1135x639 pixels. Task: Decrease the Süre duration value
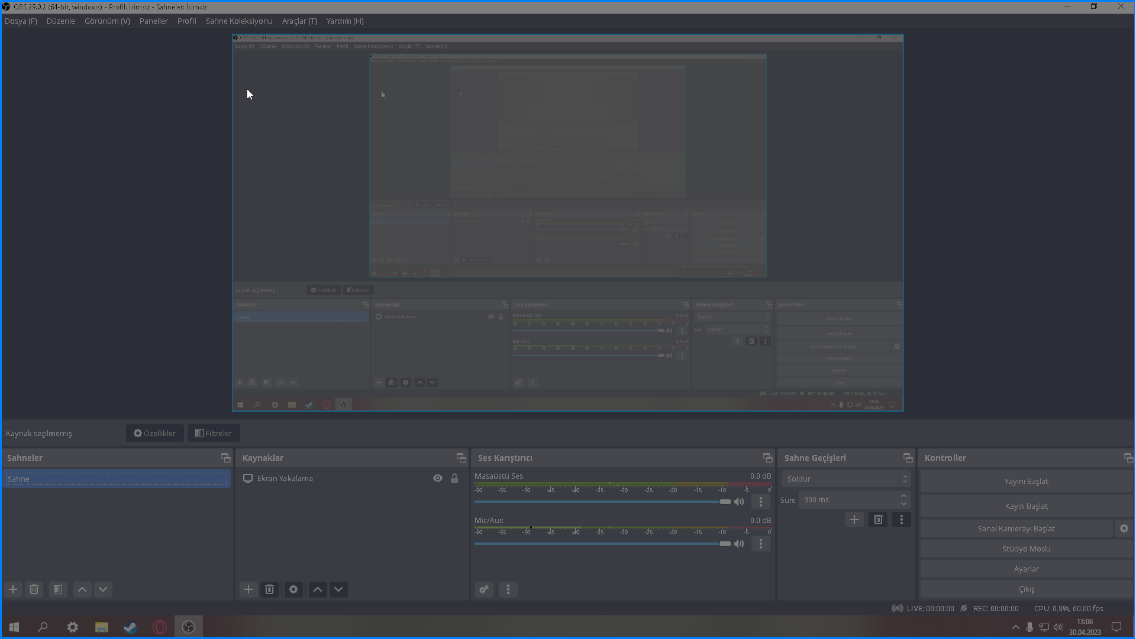point(903,504)
